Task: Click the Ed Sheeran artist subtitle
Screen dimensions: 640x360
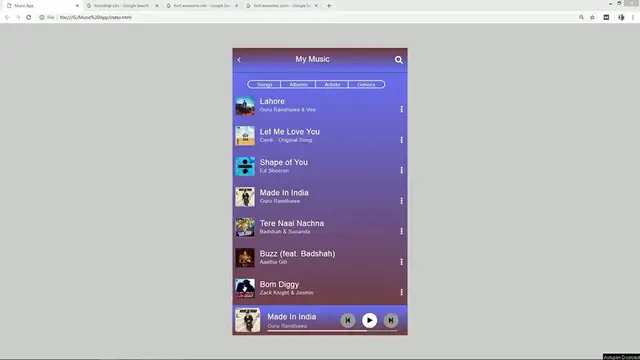Action: [x=274, y=171]
